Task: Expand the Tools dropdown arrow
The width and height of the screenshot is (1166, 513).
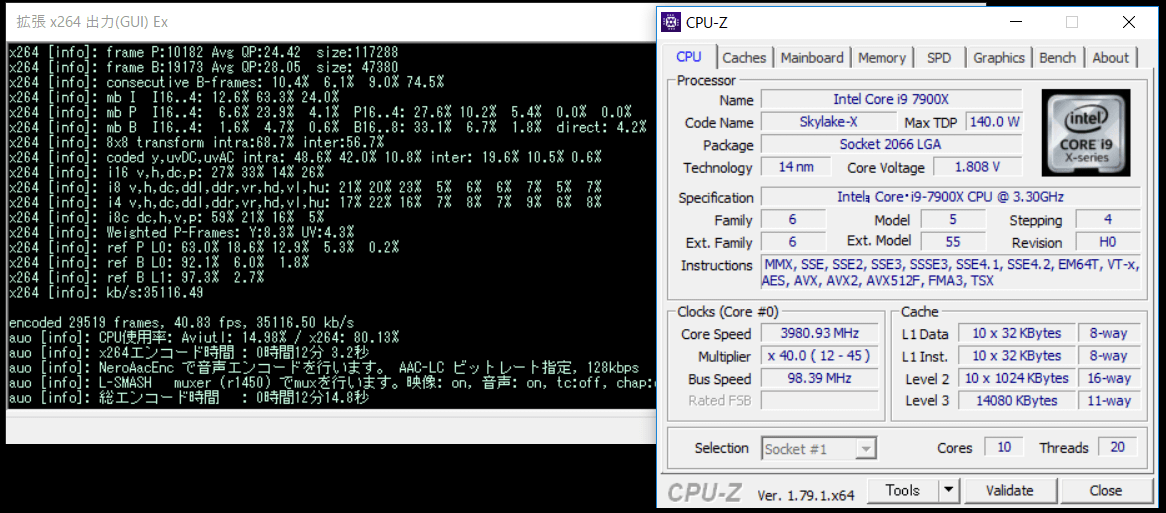Action: [948, 491]
